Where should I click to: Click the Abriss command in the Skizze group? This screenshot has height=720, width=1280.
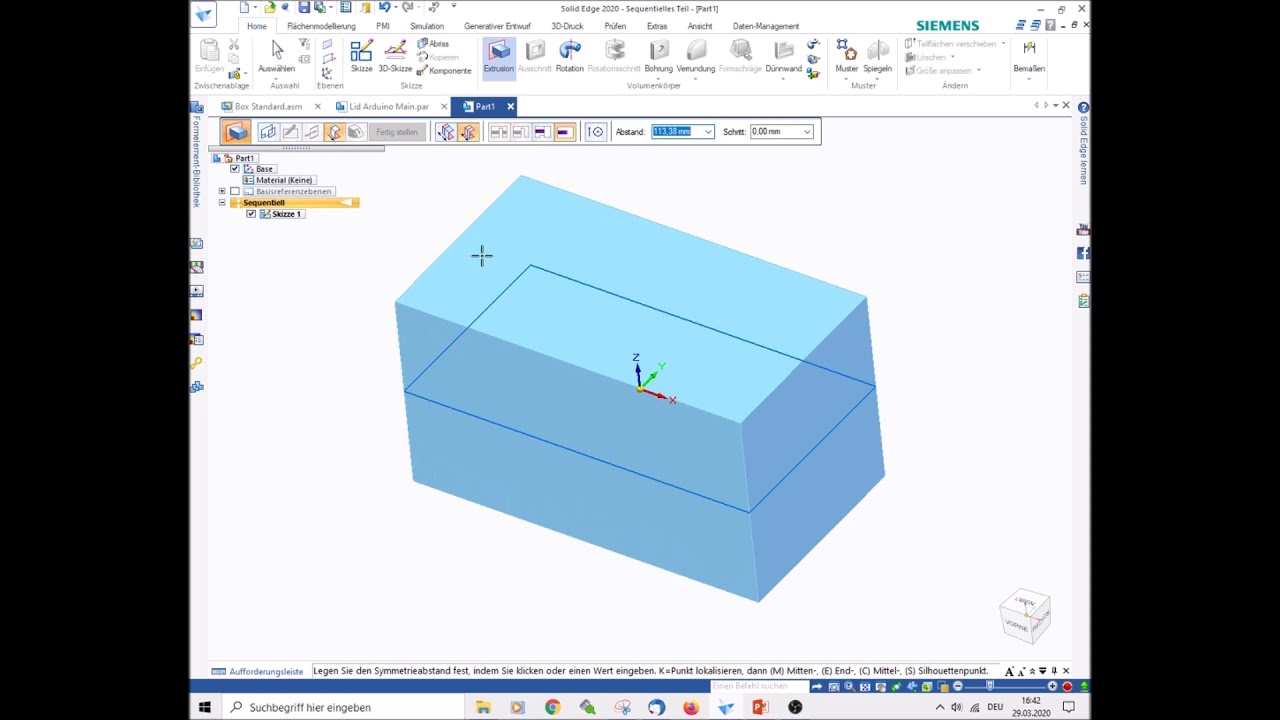(433, 44)
